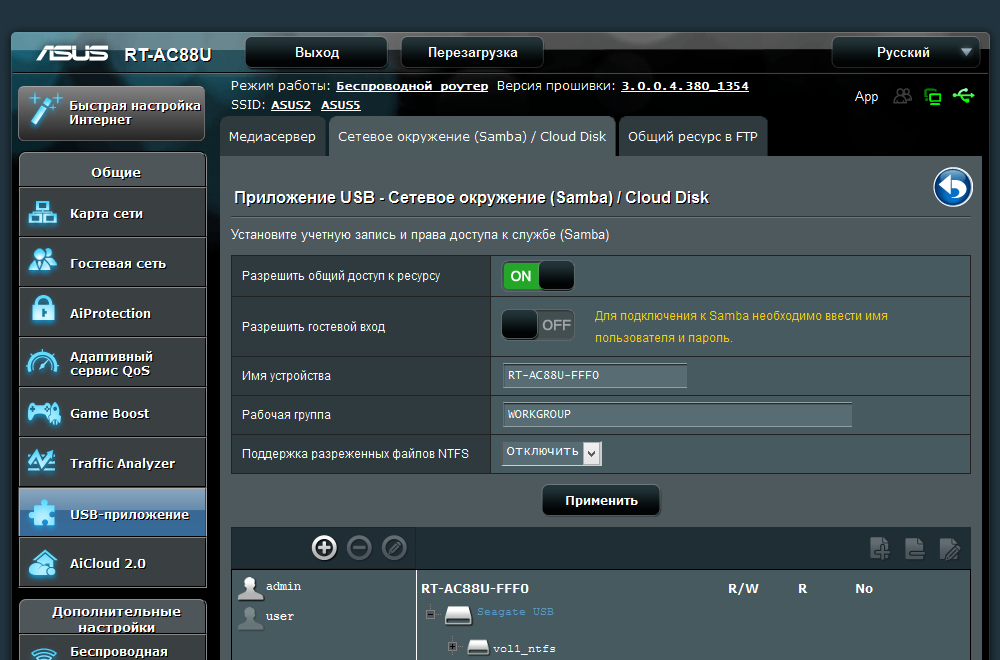1000x660 pixels.
Task: Switch to the Samba / Cloud Disk tab
Action: 472,136
